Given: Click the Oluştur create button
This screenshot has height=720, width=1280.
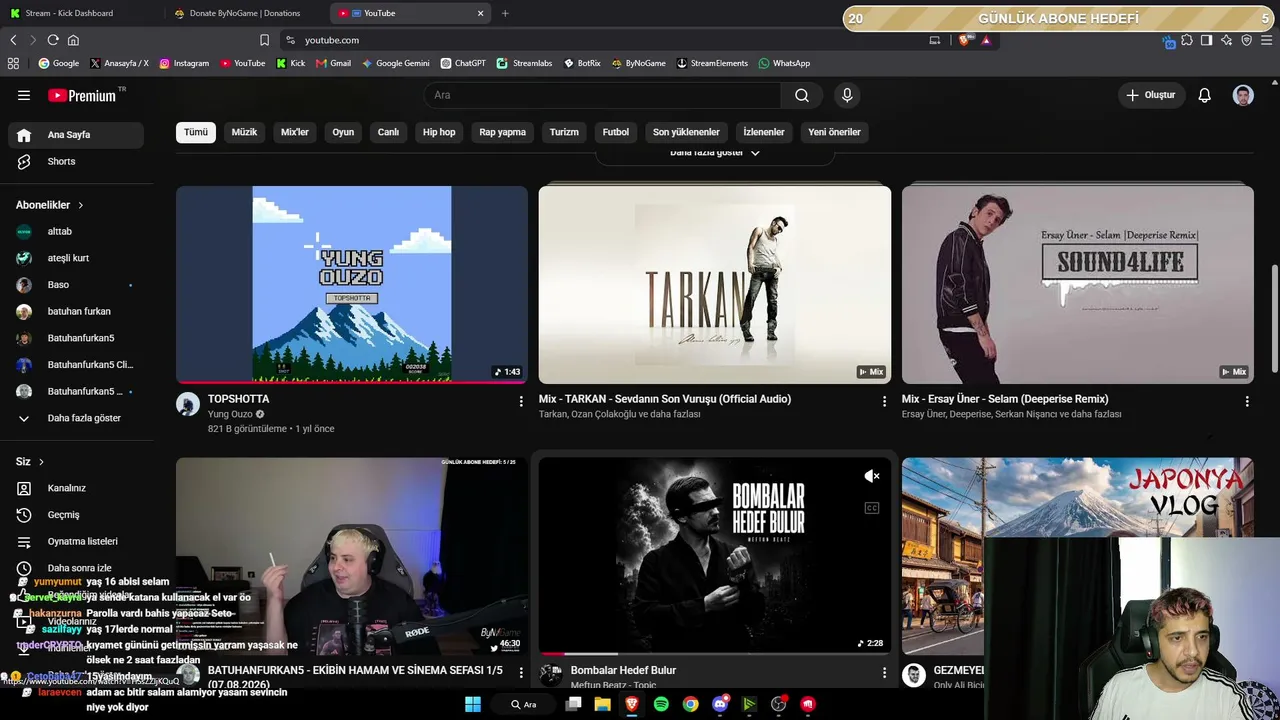Looking at the screenshot, I should (x=1151, y=95).
